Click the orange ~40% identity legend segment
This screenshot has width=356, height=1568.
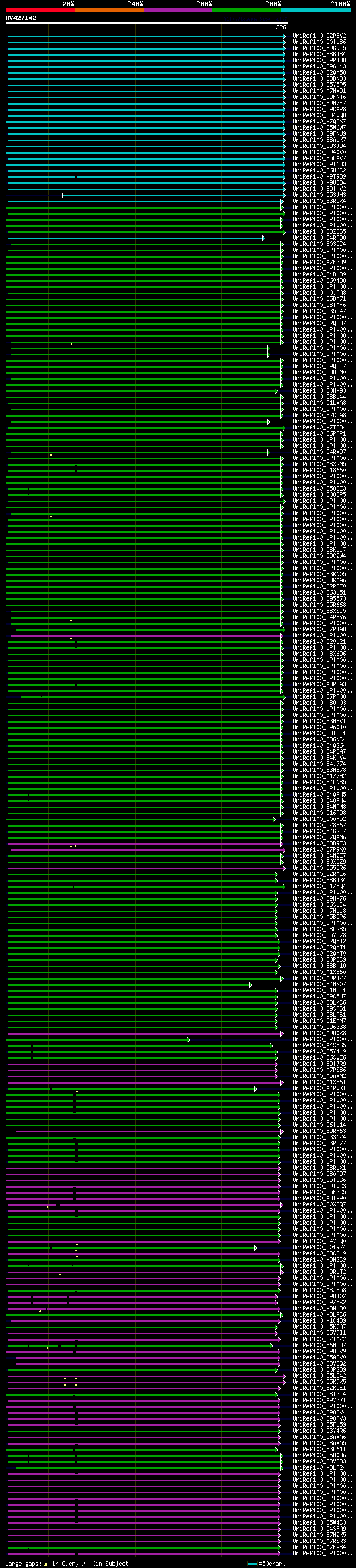click(109, 10)
